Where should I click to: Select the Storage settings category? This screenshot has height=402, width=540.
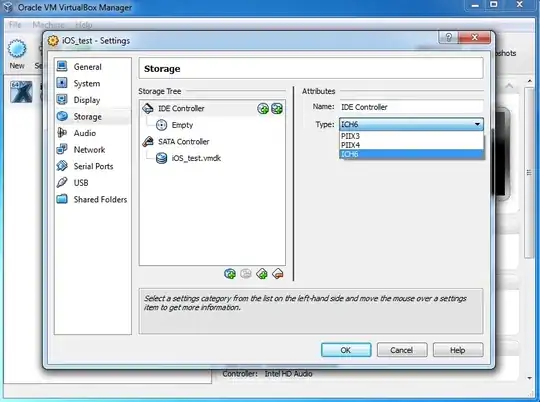pos(92,116)
